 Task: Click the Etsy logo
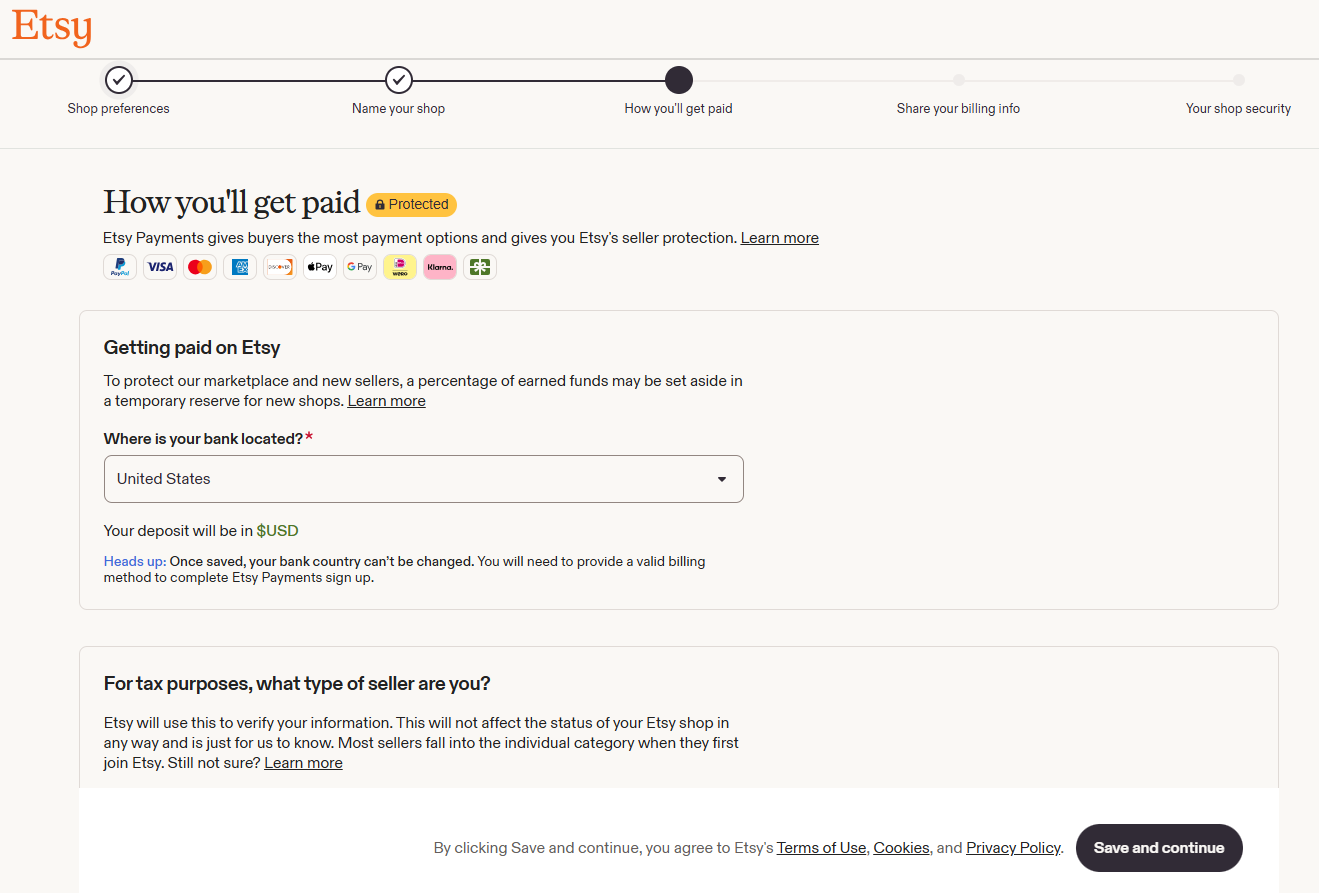click(52, 28)
